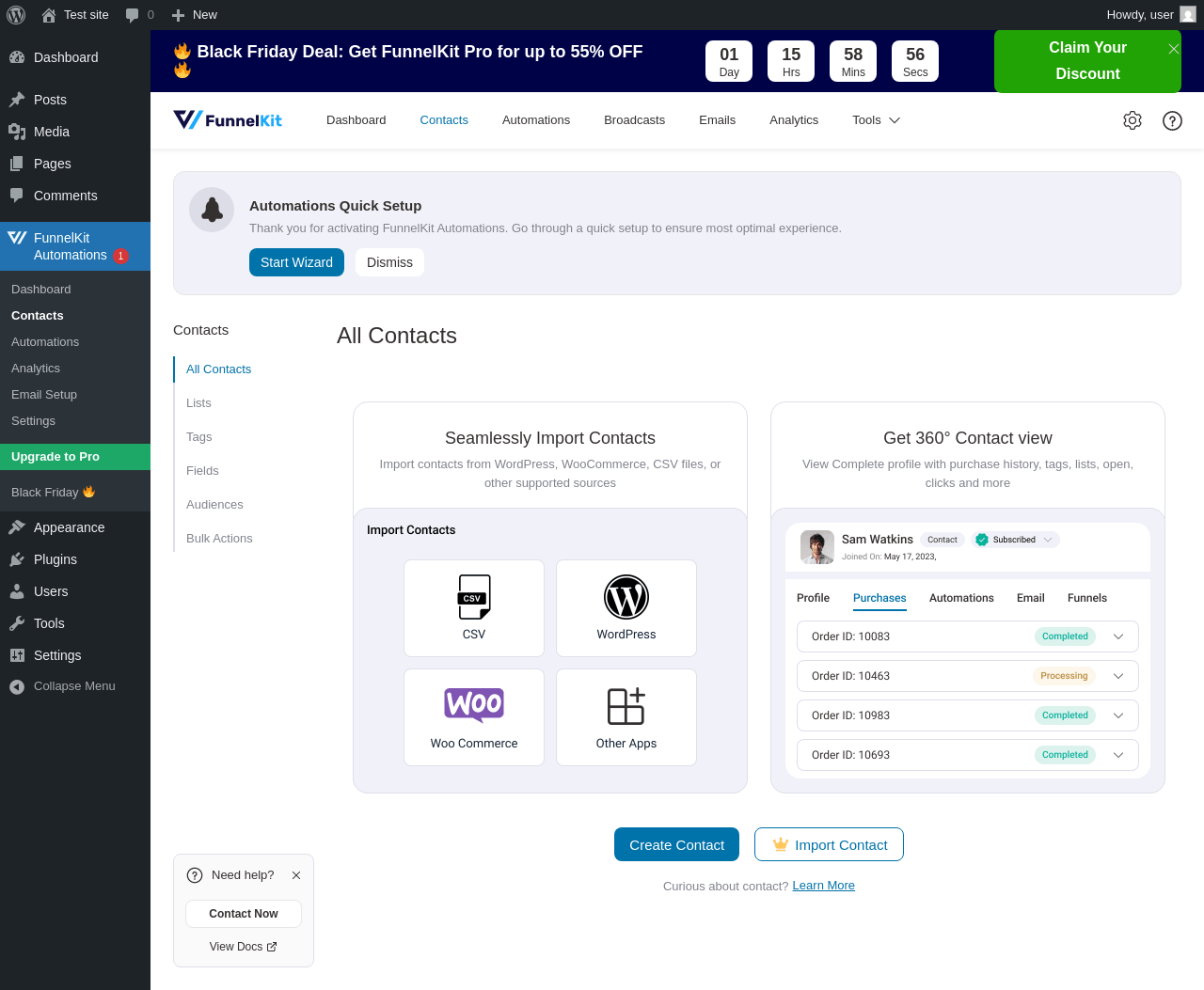This screenshot has height=990, width=1204.
Task: Click the Start Wizard button
Action: click(x=296, y=262)
